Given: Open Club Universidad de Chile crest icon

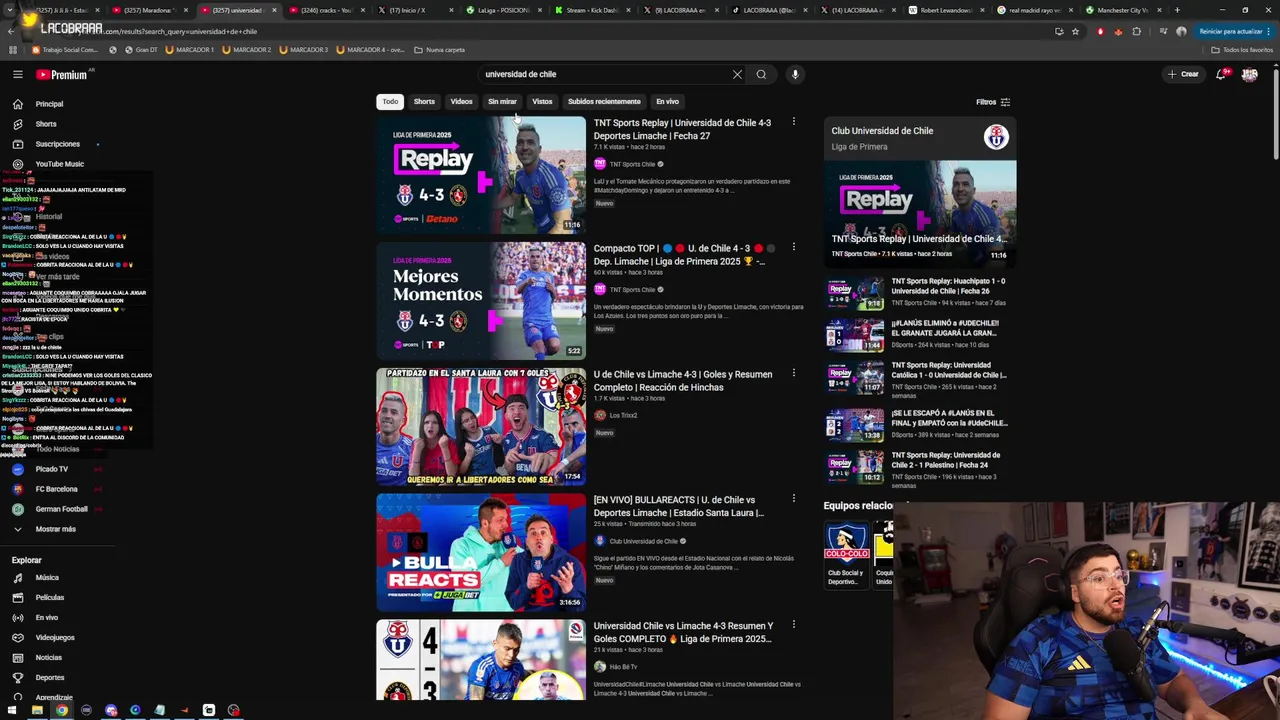Looking at the screenshot, I should (996, 138).
